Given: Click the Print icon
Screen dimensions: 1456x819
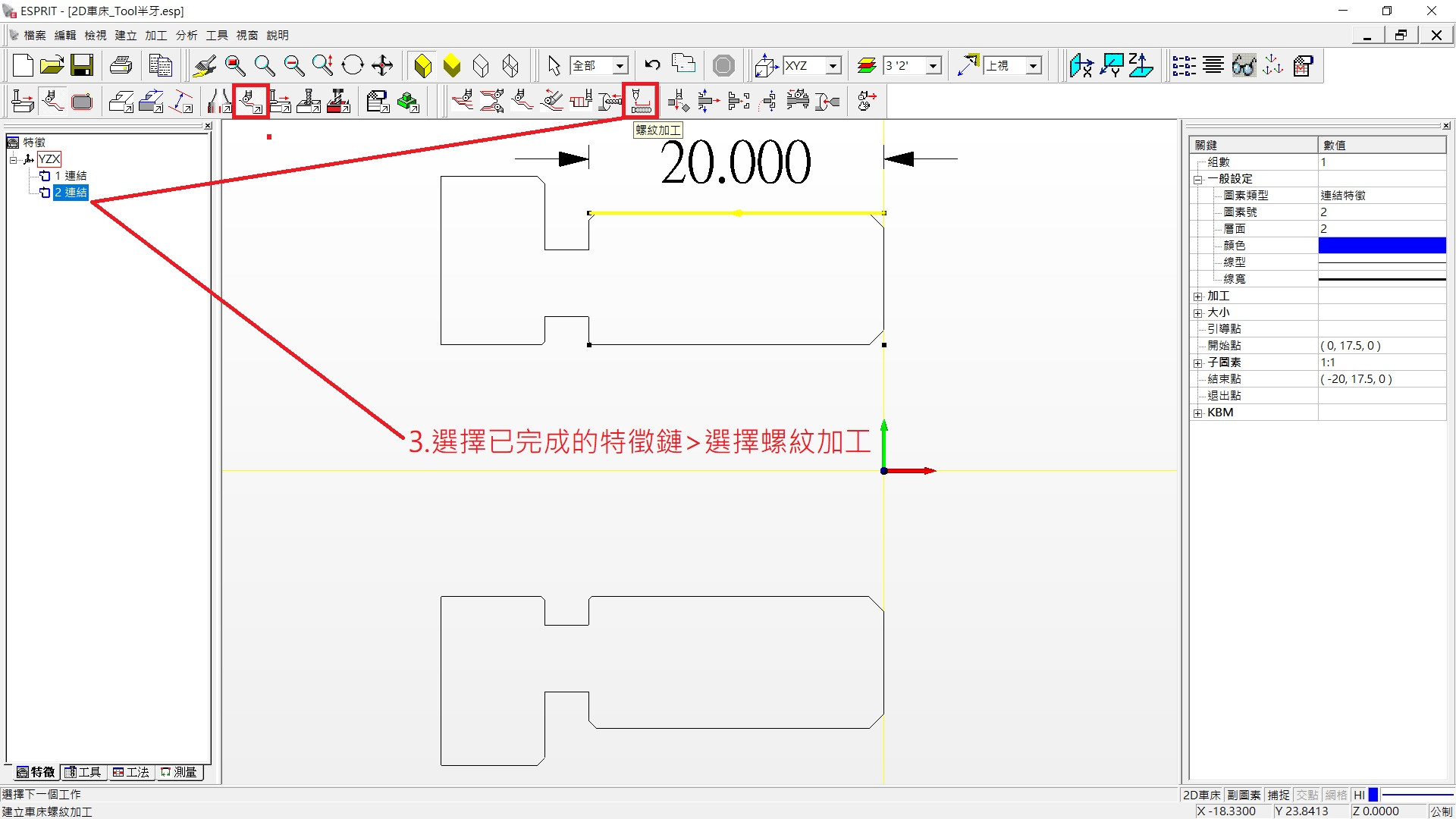Looking at the screenshot, I should tap(121, 66).
